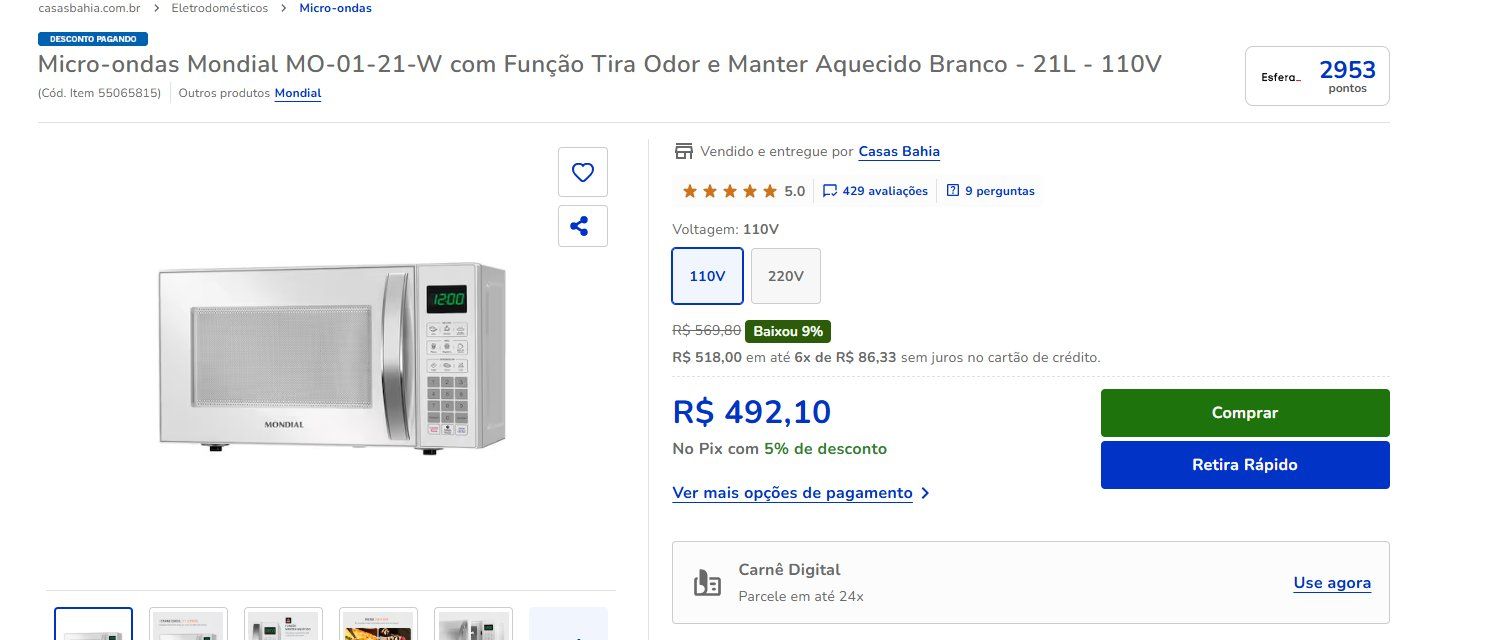Viewport: 1507px width, 640px height.
Task: Click the blue Retira Rápido button
Action: pos(1245,465)
